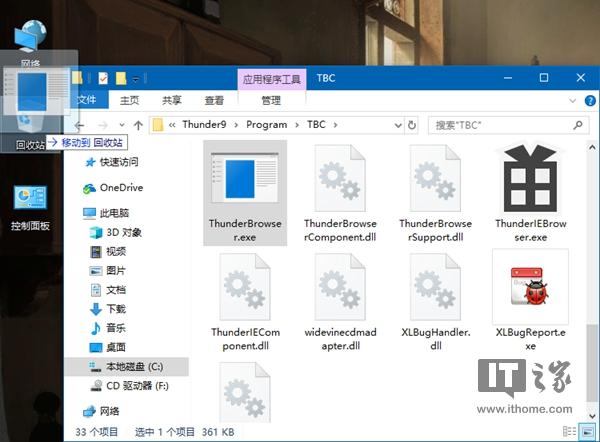600x442 pixels.
Task: Select ThunderBrowserComponent.dll file icon
Action: click(x=340, y=178)
